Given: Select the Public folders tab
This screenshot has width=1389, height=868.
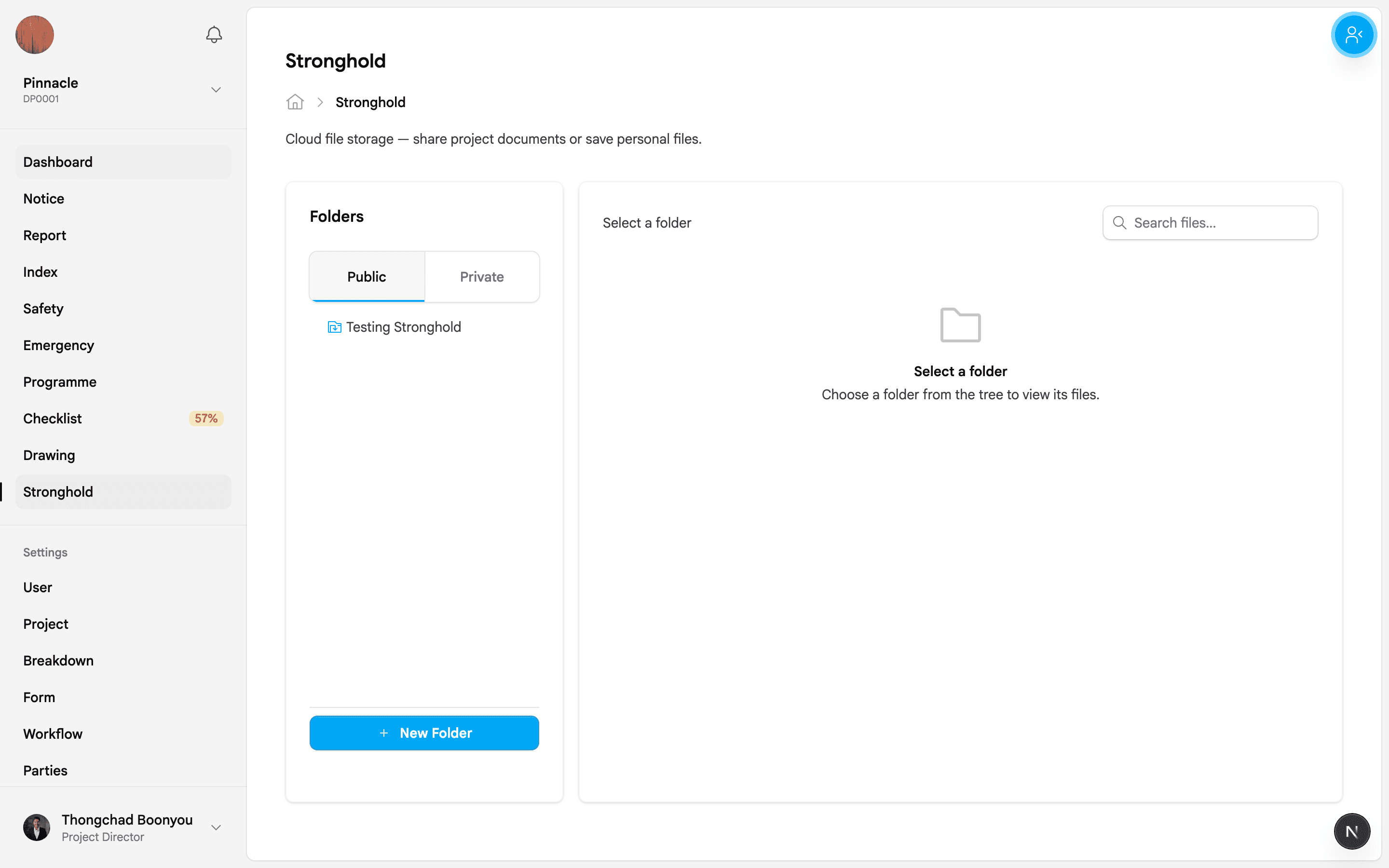Looking at the screenshot, I should (x=367, y=277).
